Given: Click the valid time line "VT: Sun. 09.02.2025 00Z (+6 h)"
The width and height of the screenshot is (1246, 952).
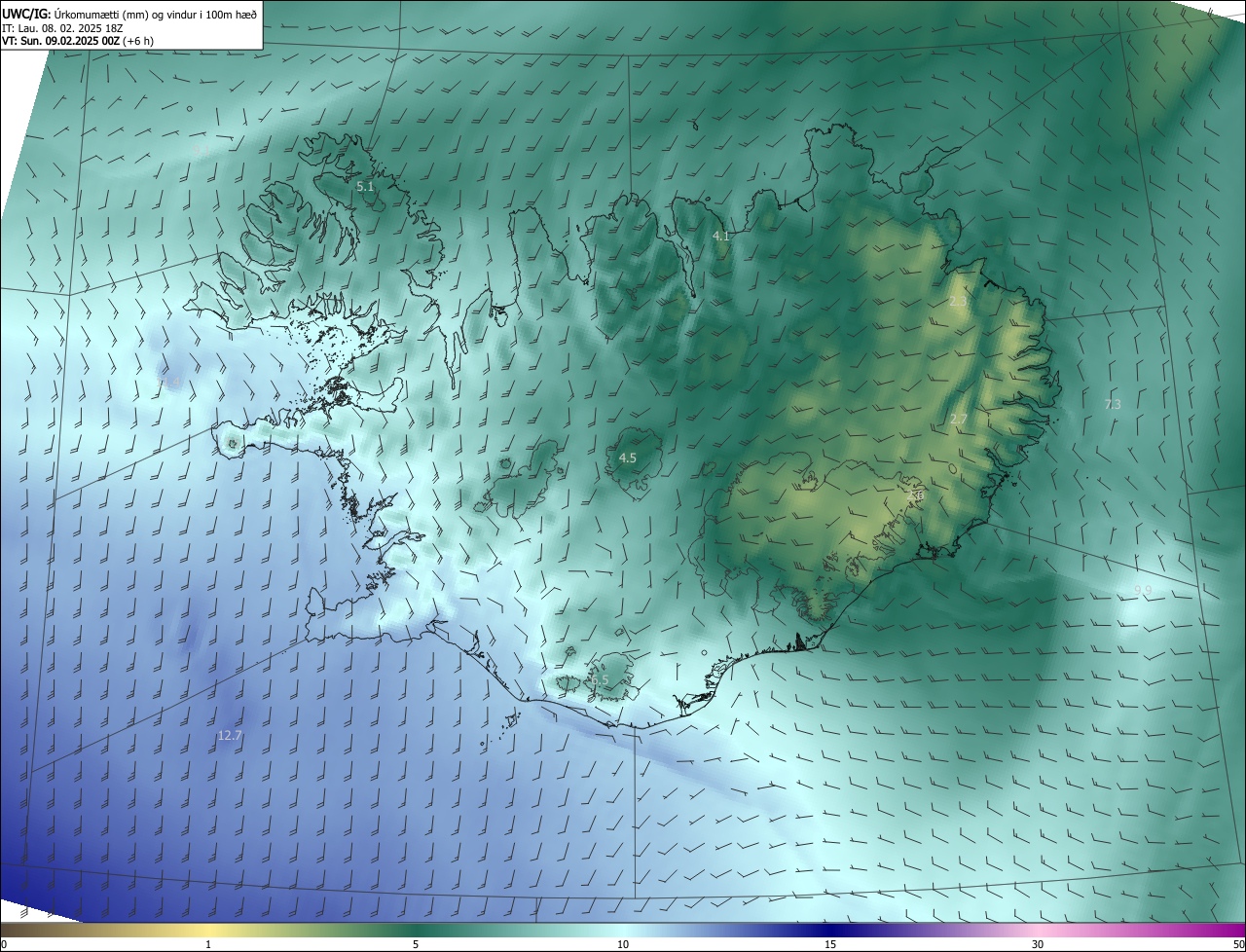Looking at the screenshot, I should coord(77,41).
